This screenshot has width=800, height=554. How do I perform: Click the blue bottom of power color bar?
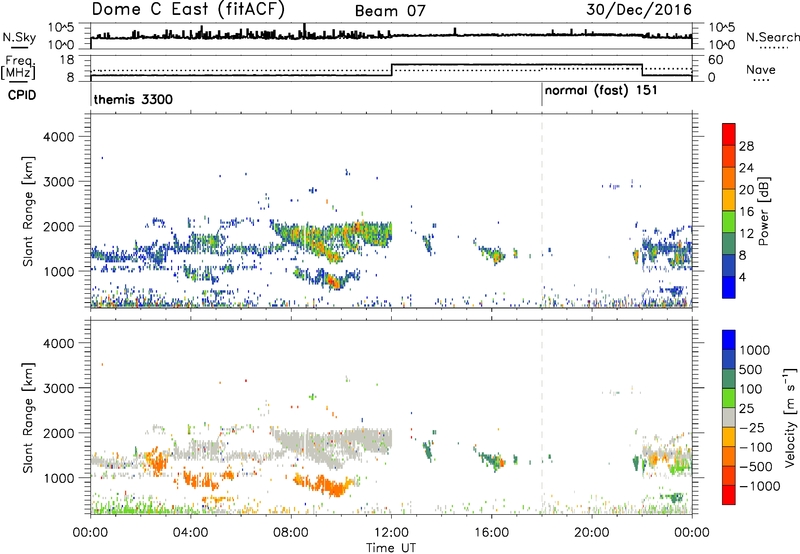729,287
